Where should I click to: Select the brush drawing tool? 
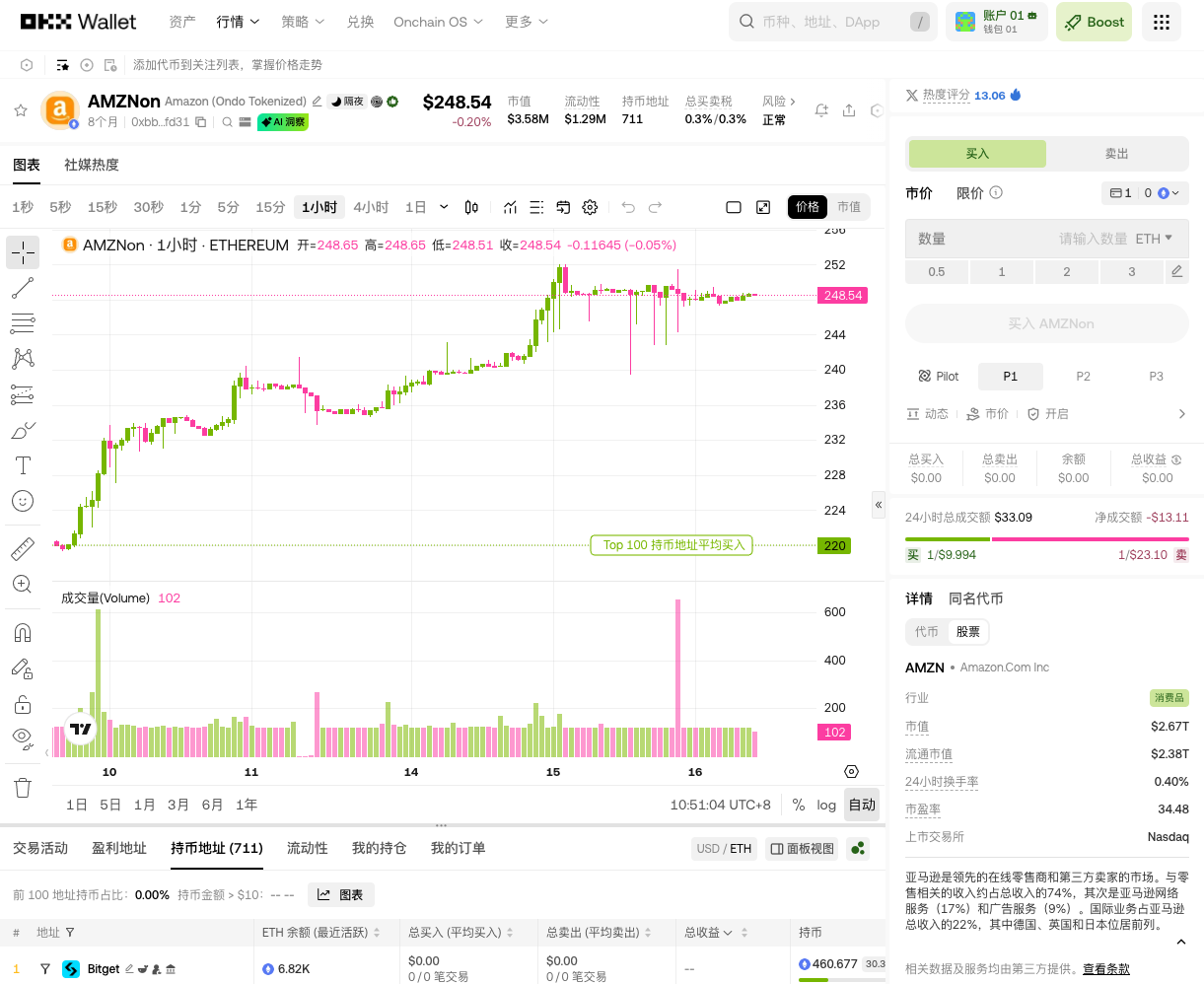[23, 430]
